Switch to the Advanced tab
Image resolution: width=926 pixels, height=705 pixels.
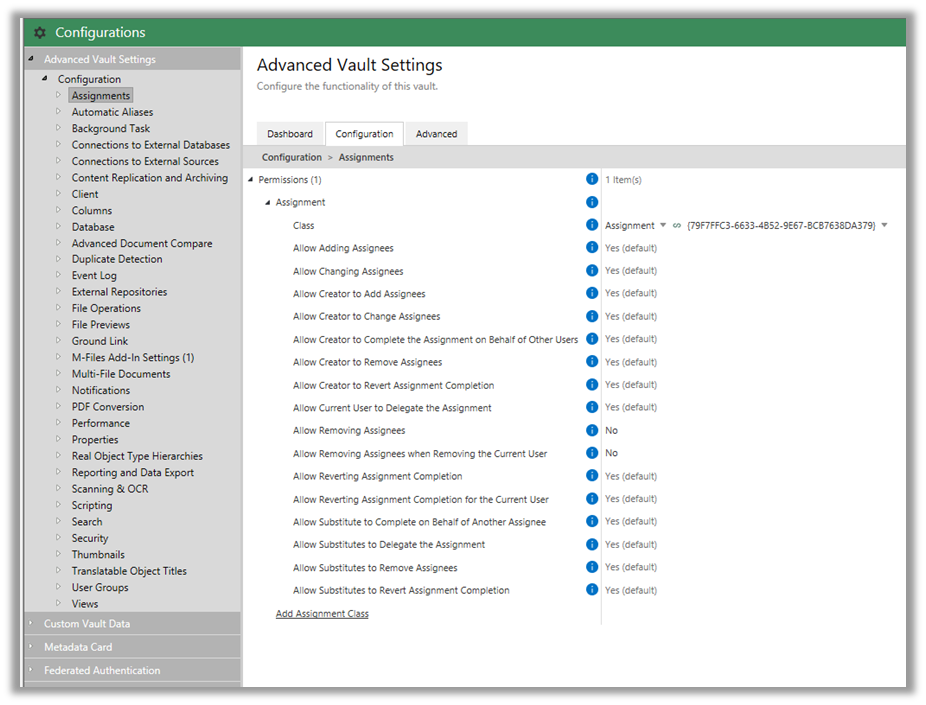pos(436,134)
